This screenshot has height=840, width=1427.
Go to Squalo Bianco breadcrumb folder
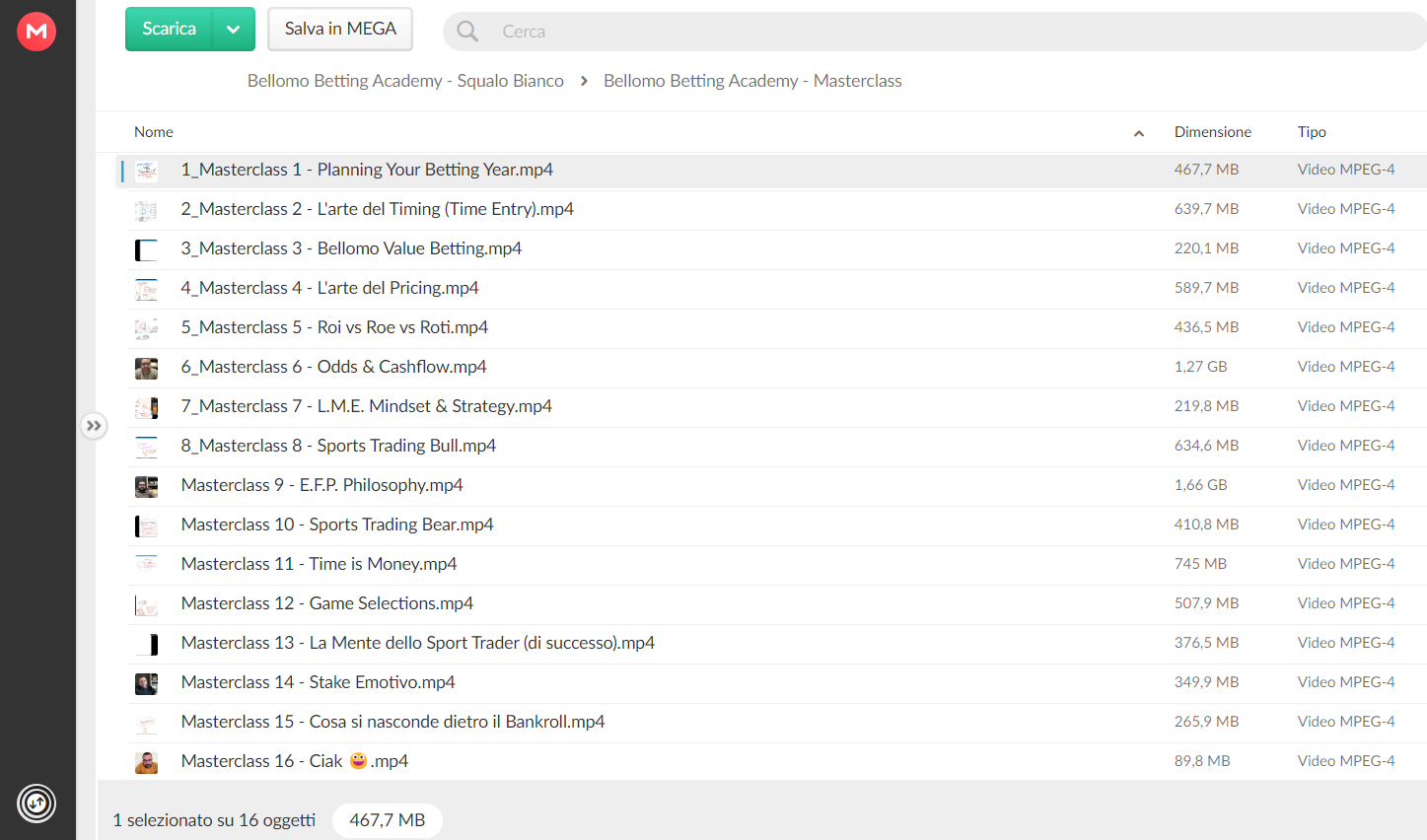tap(405, 81)
